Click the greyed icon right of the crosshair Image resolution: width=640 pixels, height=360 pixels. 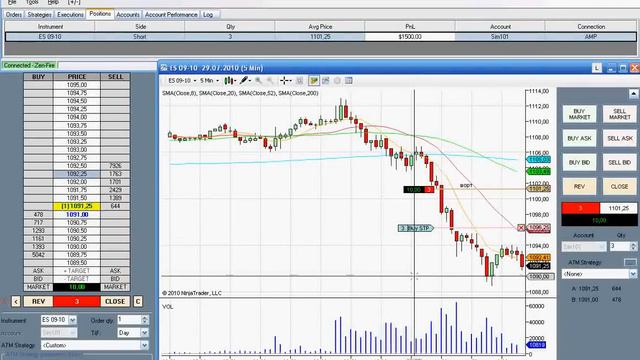(x=300, y=81)
